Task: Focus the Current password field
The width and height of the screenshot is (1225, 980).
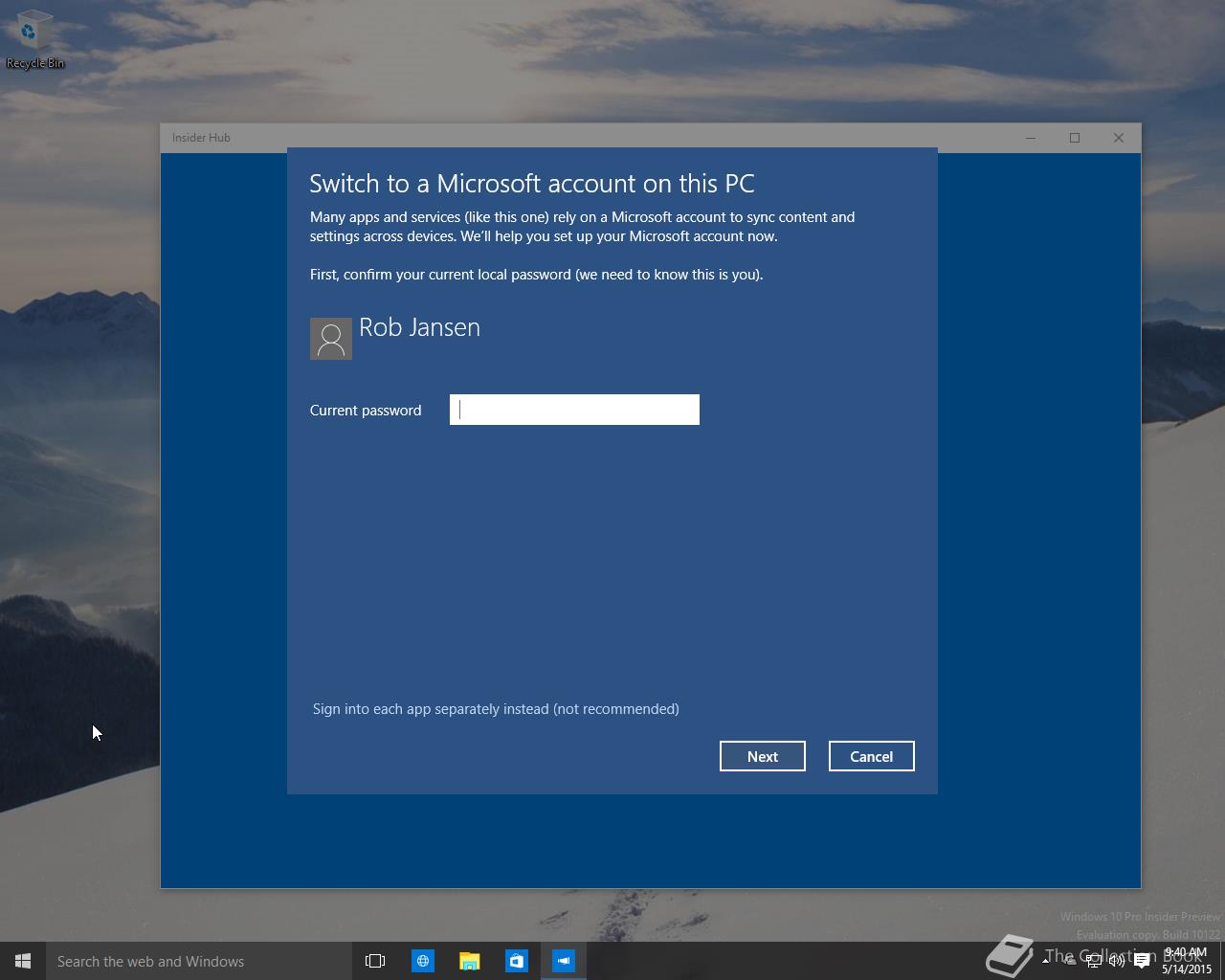Action: click(x=574, y=410)
